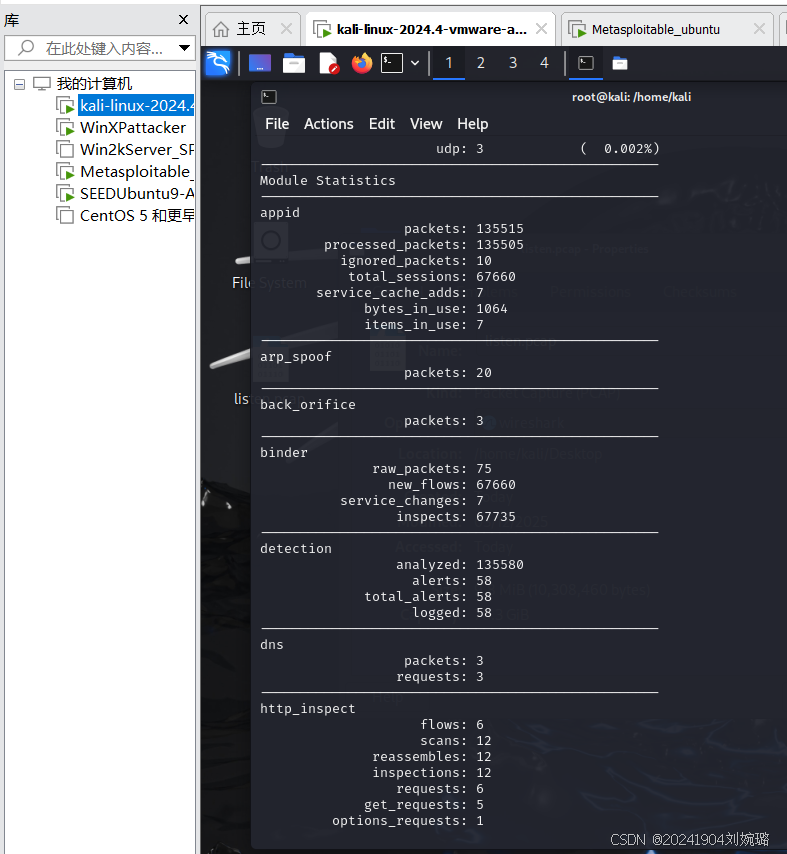Open the File menu in terminal
787x854 pixels.
tap(277, 124)
